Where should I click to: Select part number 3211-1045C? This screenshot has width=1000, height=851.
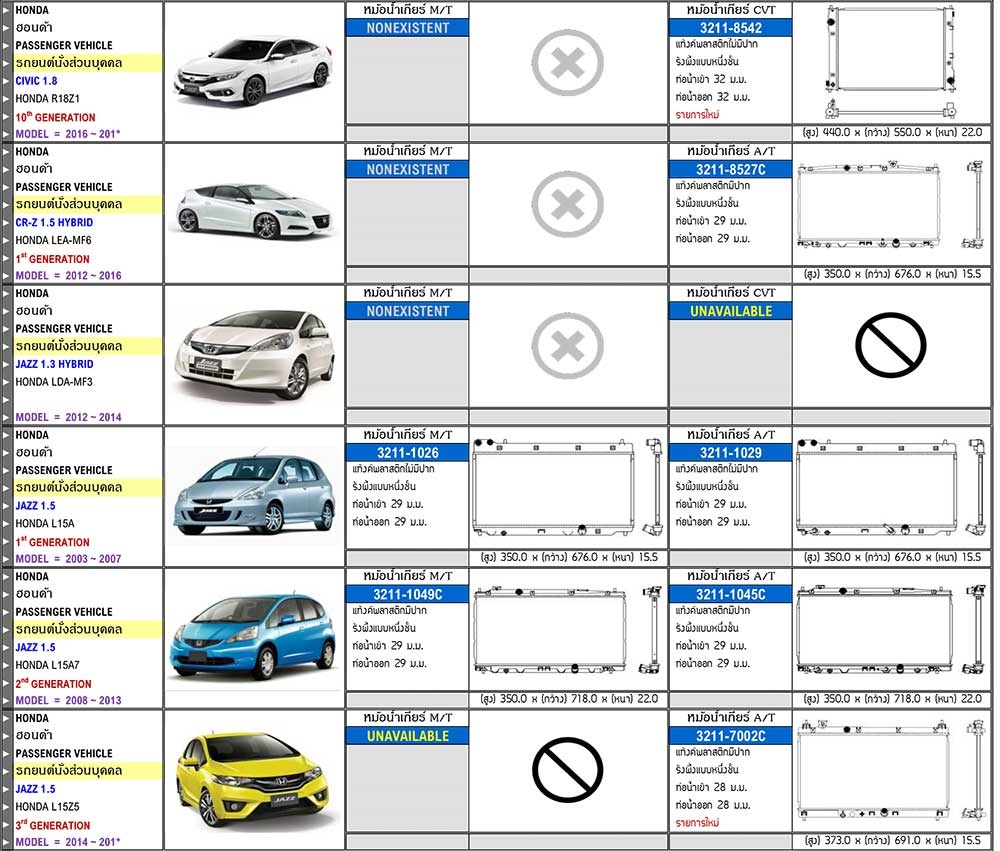(x=731, y=595)
